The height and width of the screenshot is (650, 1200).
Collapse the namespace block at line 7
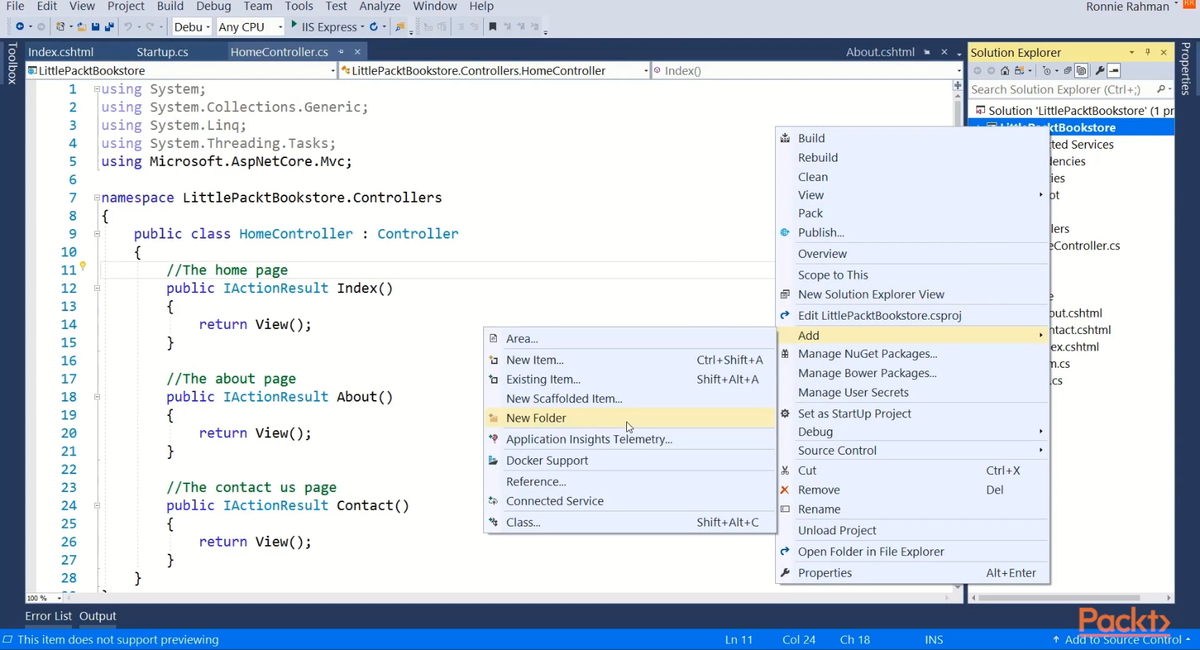[97, 198]
